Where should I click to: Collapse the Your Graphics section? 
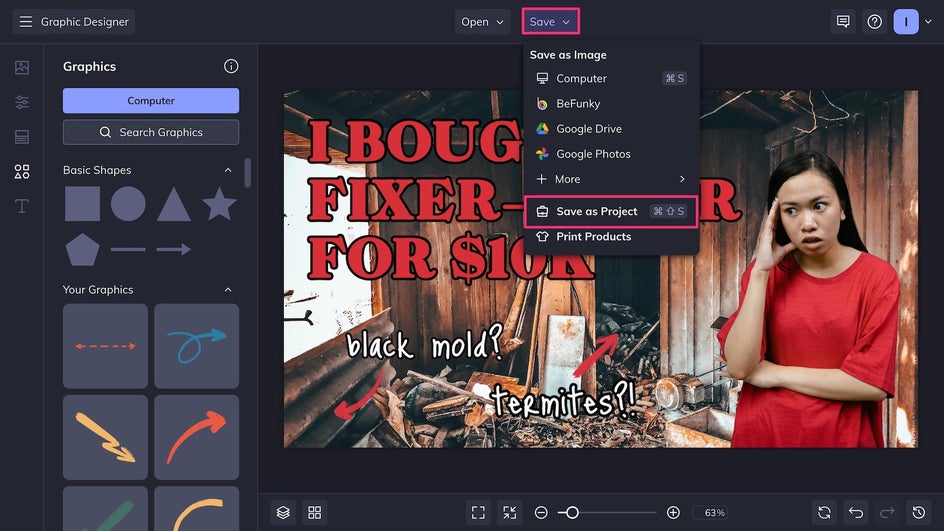(228, 290)
